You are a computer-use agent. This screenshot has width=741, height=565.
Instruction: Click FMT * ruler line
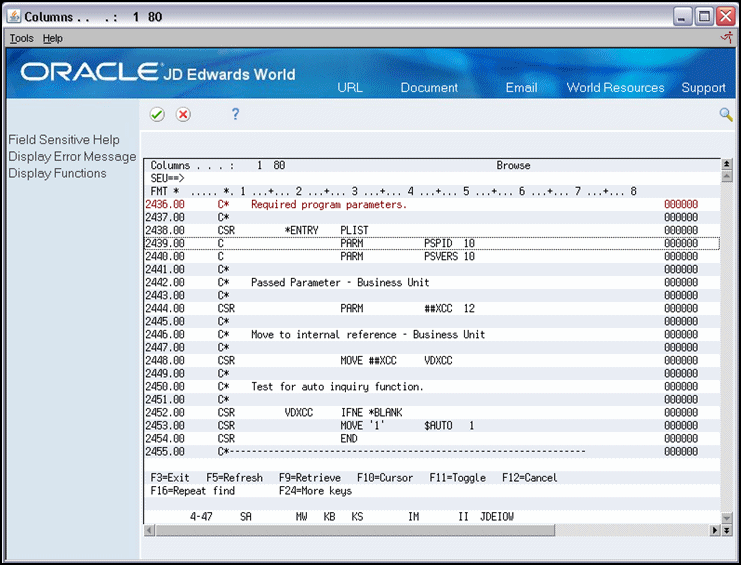pyautogui.click(x=393, y=191)
